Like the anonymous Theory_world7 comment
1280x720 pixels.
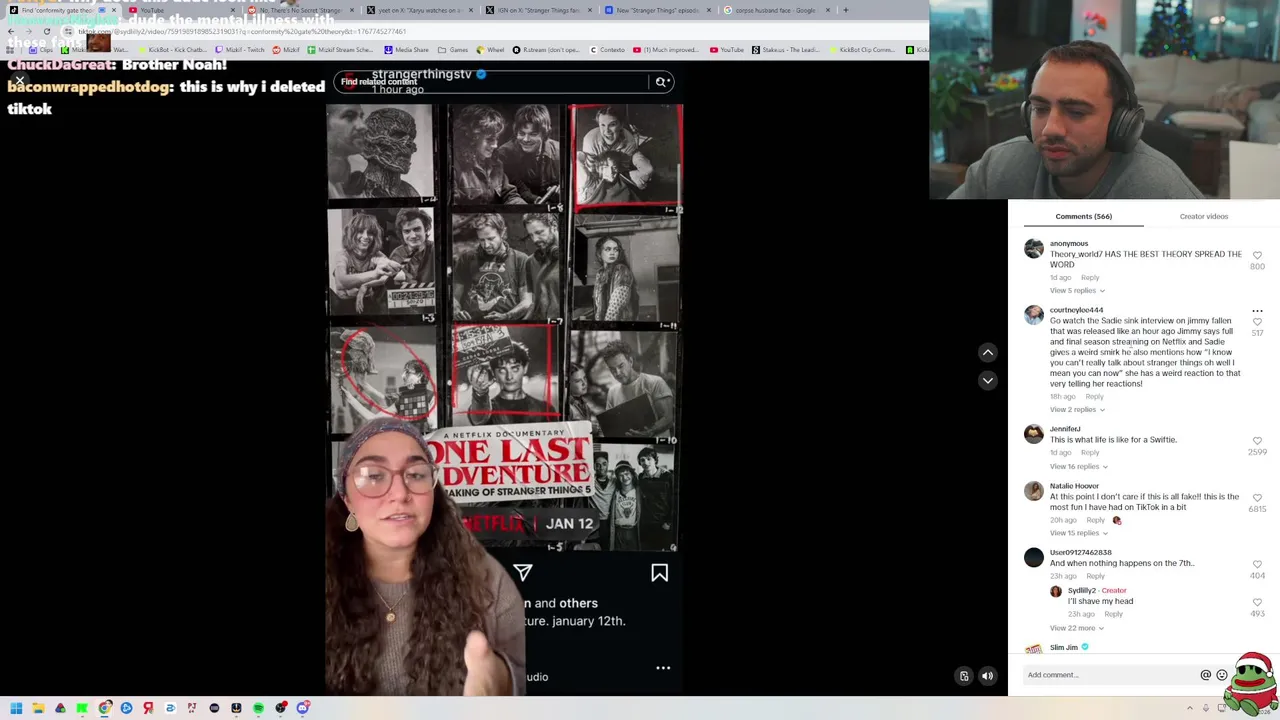(x=1257, y=256)
